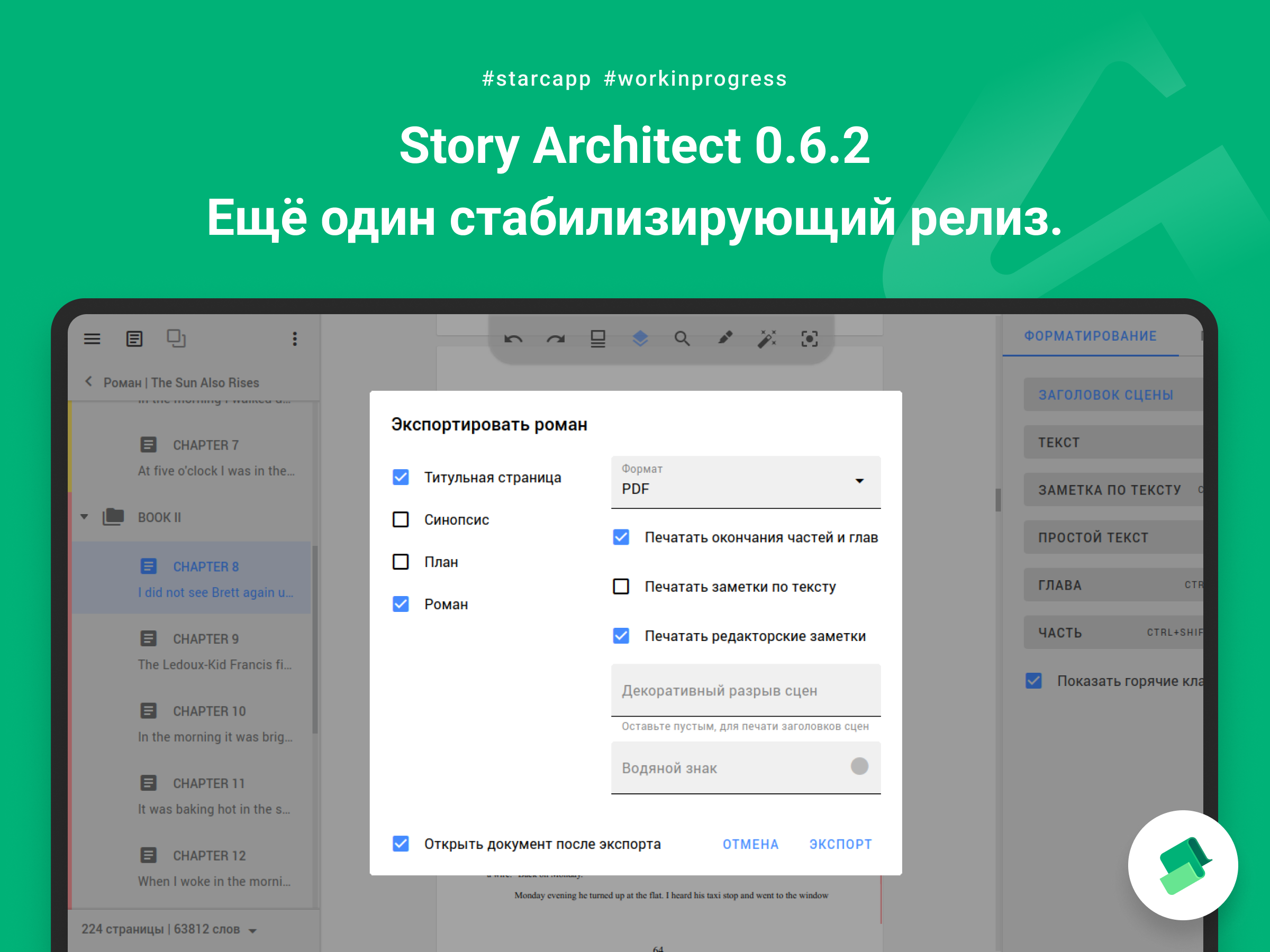Click the ОТМЕНА button
The height and width of the screenshot is (952, 1270).
[x=750, y=844]
